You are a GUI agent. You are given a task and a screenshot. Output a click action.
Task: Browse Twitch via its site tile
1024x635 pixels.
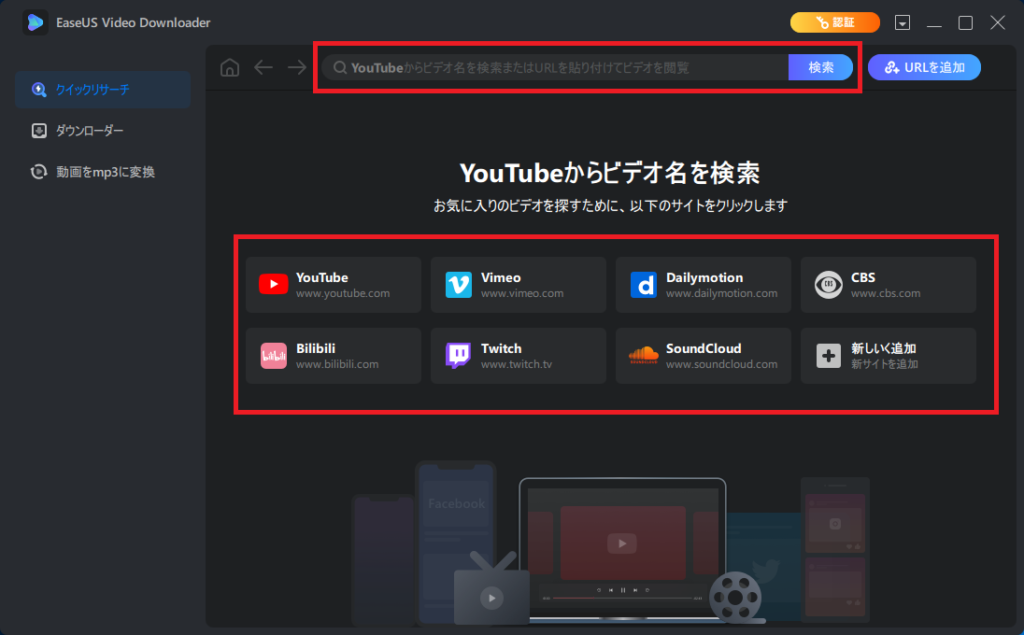click(x=518, y=355)
